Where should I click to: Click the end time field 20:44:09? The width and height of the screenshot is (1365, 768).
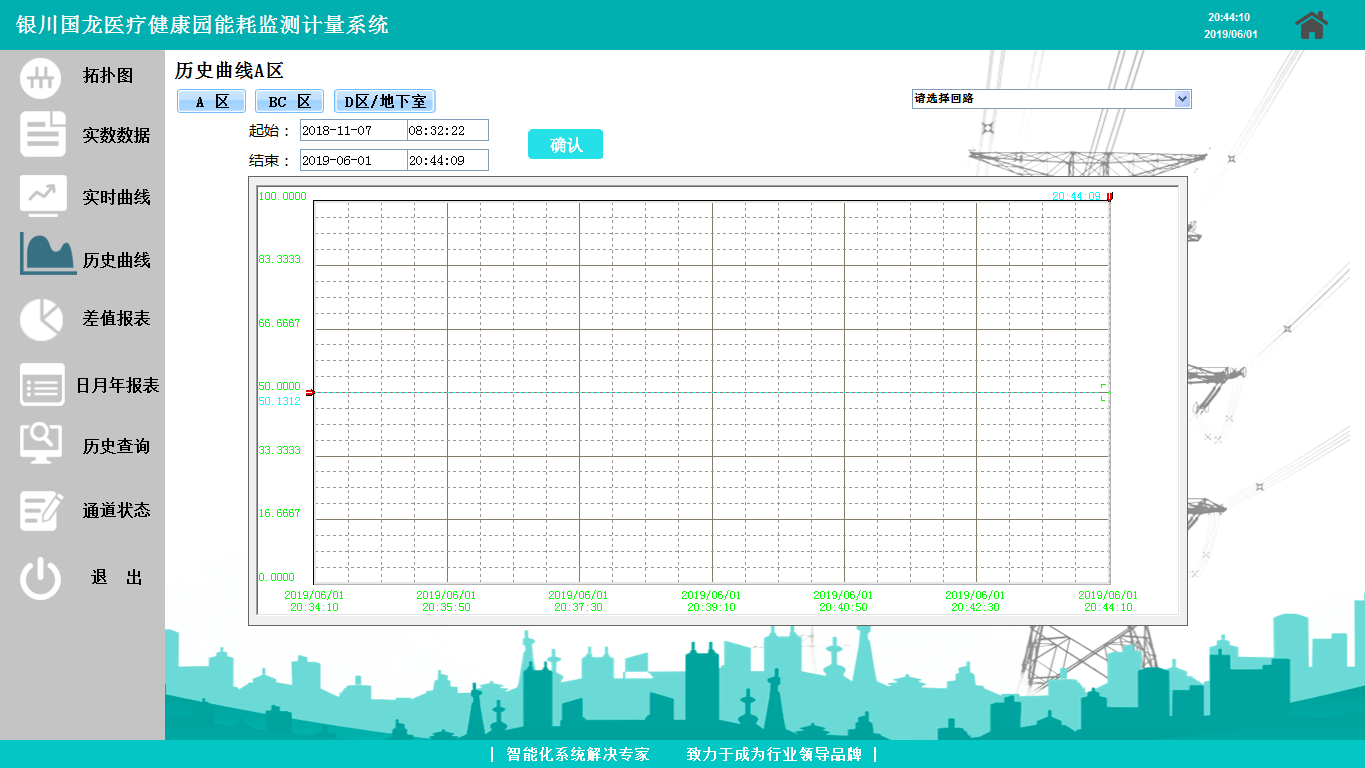pos(447,161)
